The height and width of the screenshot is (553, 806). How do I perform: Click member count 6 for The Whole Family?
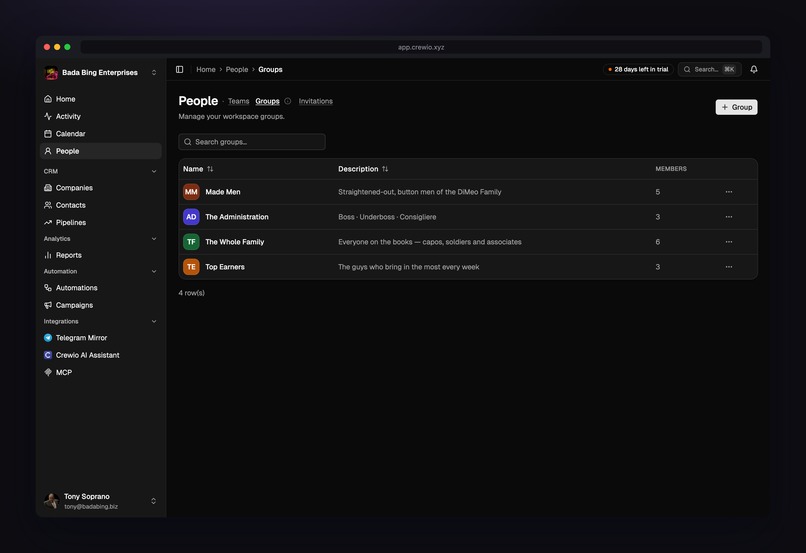tap(657, 242)
